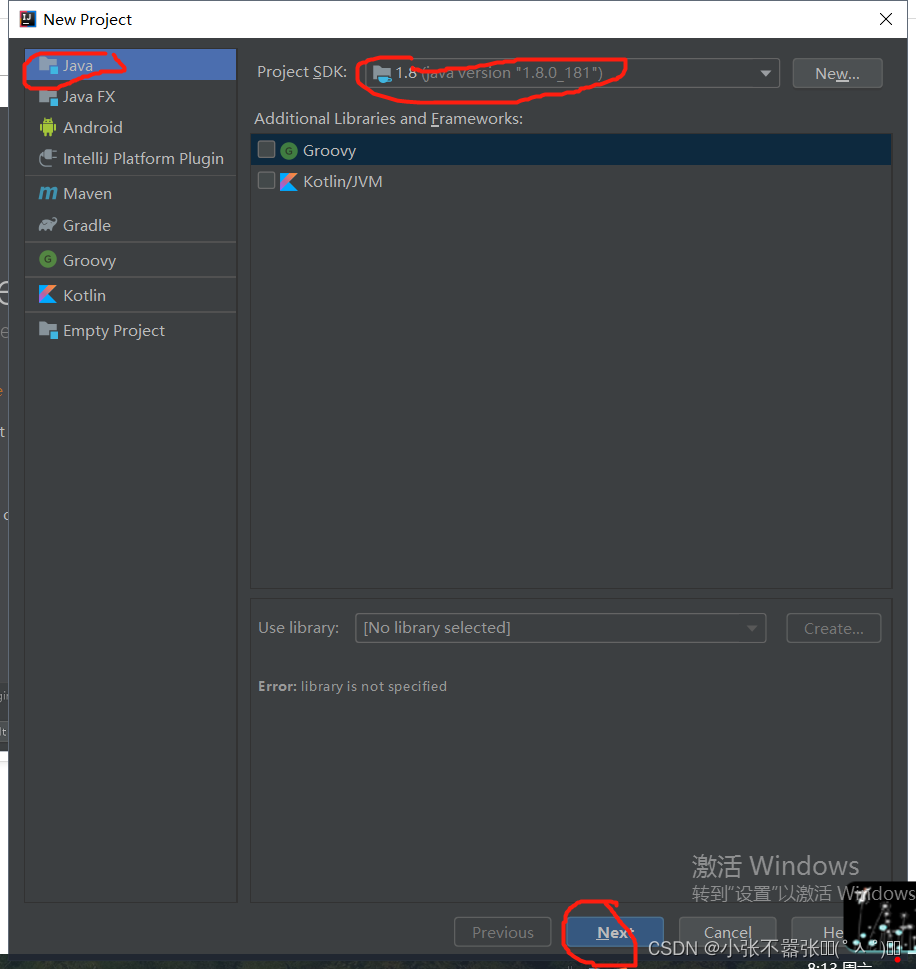Viewport: 916px width, 969px height.
Task: Click the Project SDK dropdown arrow
Action: click(765, 74)
